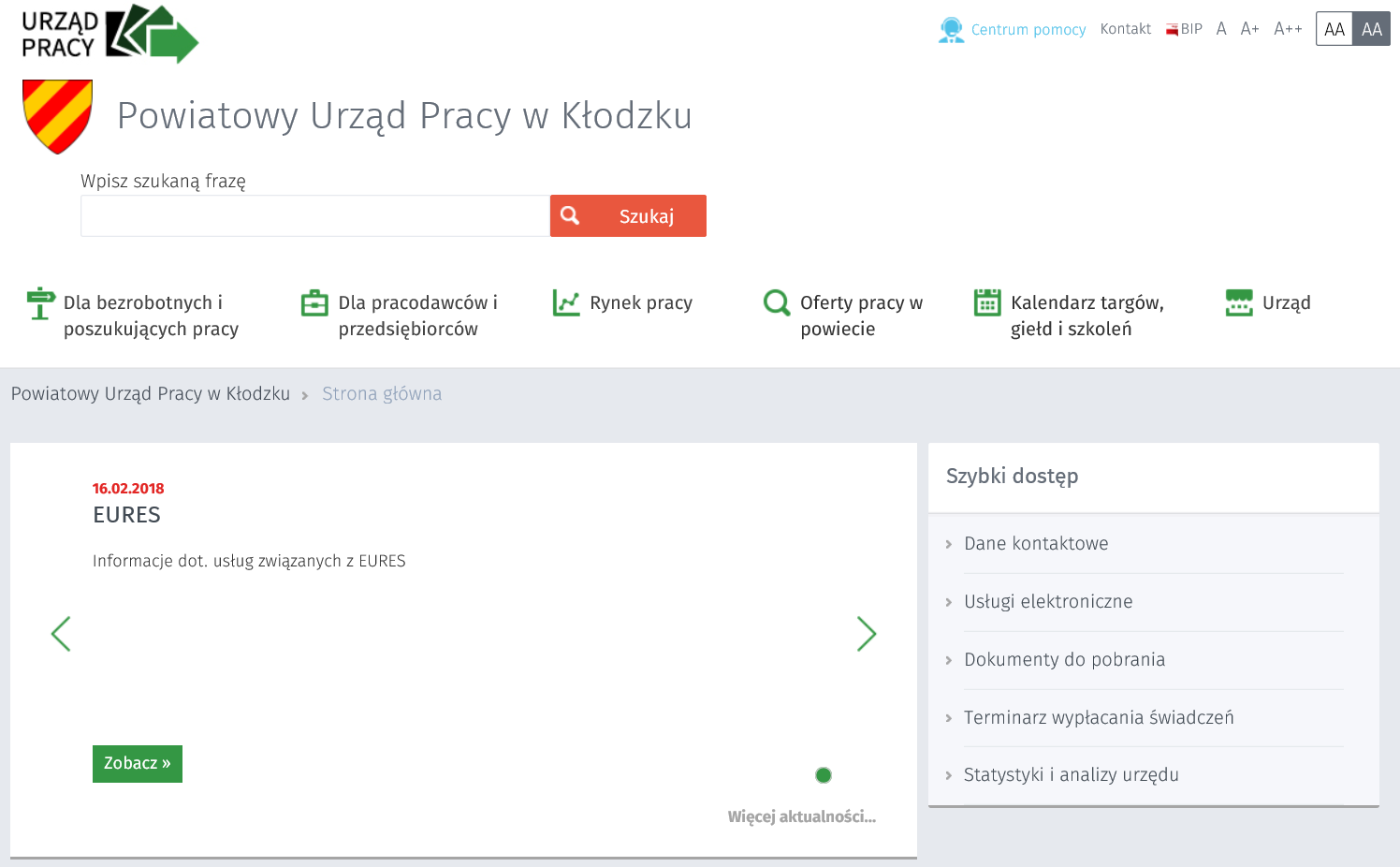The image size is (1400, 867).
Task: Open Kontakt in top menu
Action: [x=1125, y=29]
